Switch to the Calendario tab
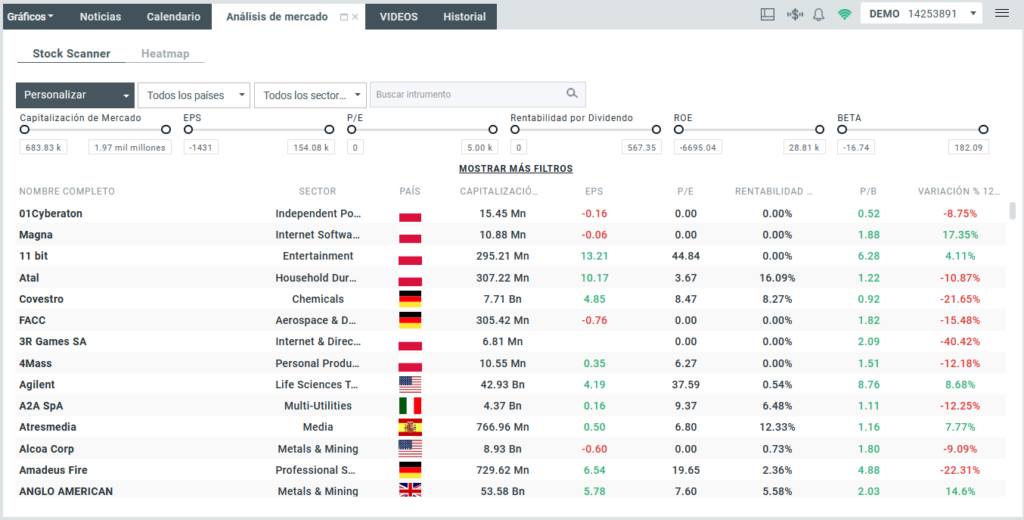The image size is (1024, 520). 173,16
